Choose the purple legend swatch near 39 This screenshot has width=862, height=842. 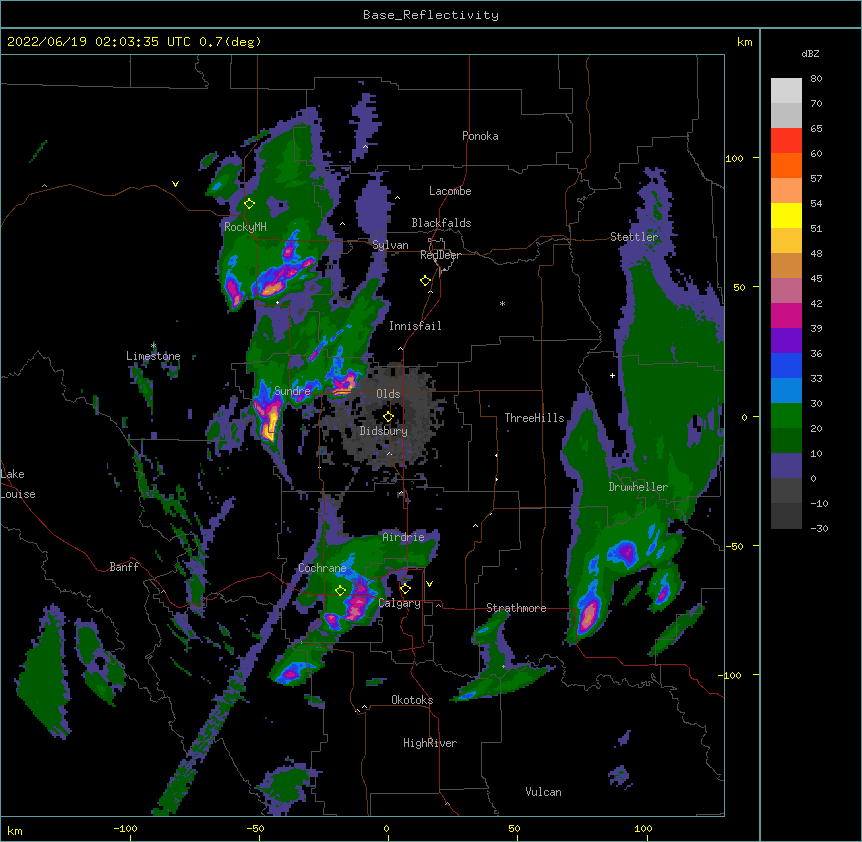[786, 340]
